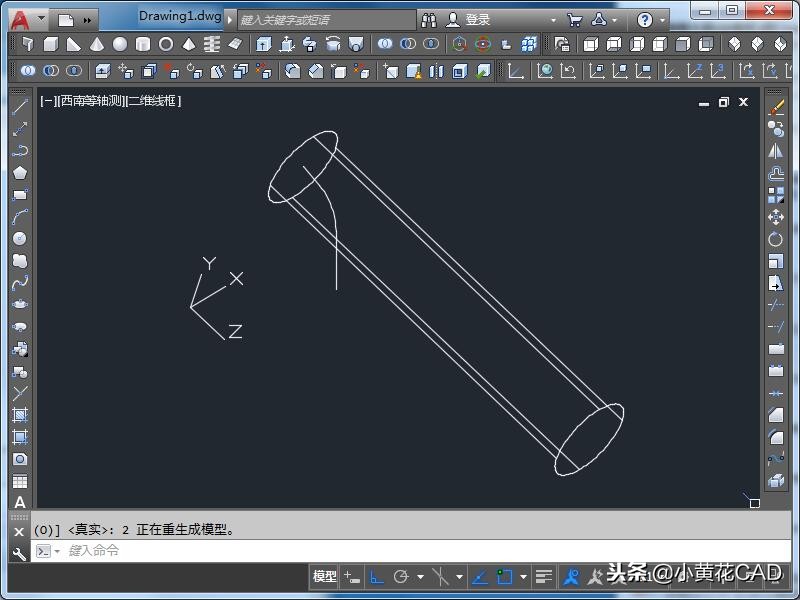Toggle Object Snap in status bar
Viewport: 800px width, 600px height.
[504, 577]
